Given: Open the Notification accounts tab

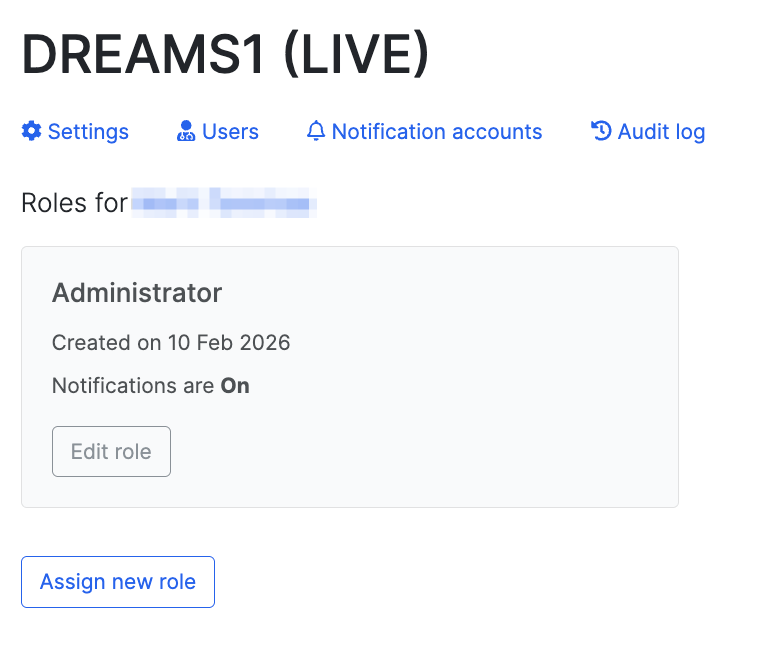Looking at the screenshot, I should [424, 131].
